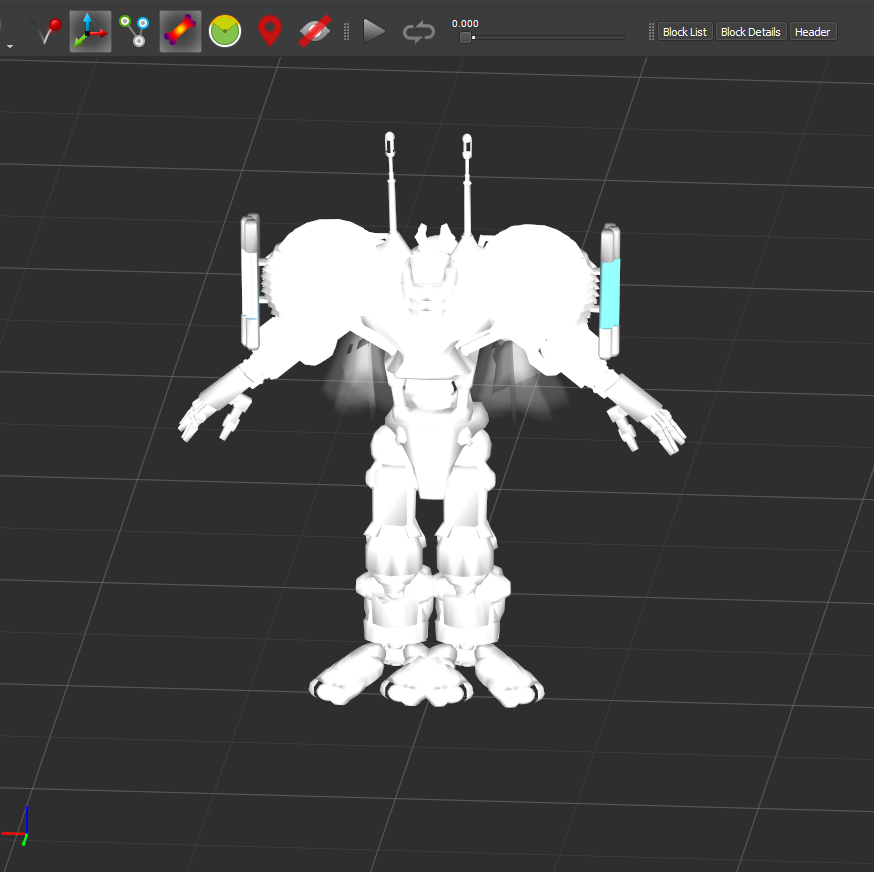Viewport: 874px width, 872px height.
Task: Open the Header panel
Action: [812, 32]
